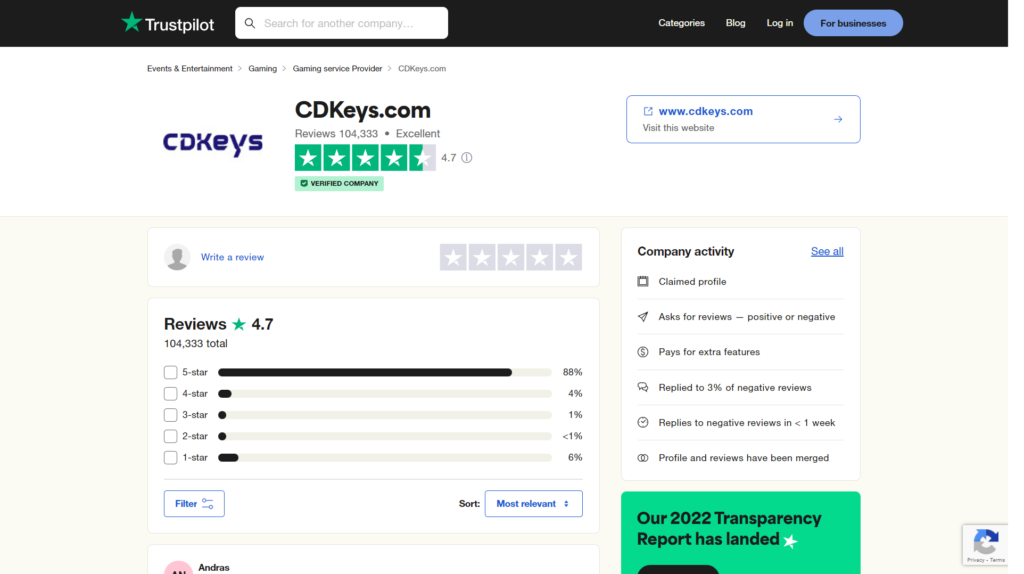Click the merged profile rings icon
Viewport: 1024px width, 574px height.
tap(643, 458)
